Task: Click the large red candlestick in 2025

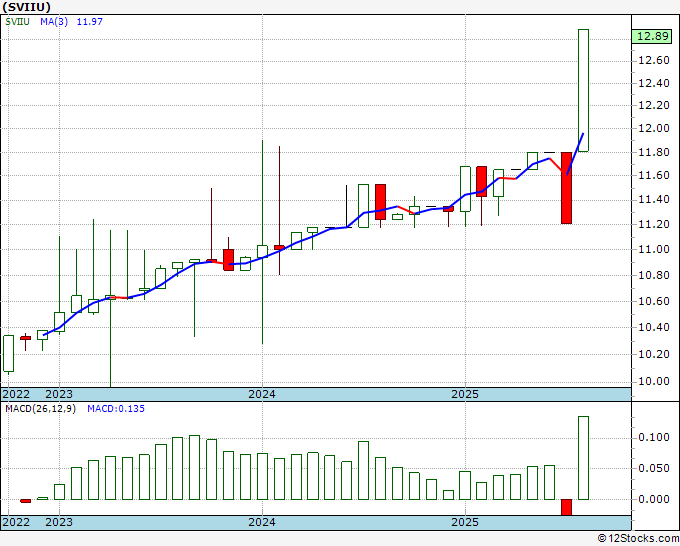Action: coord(566,187)
